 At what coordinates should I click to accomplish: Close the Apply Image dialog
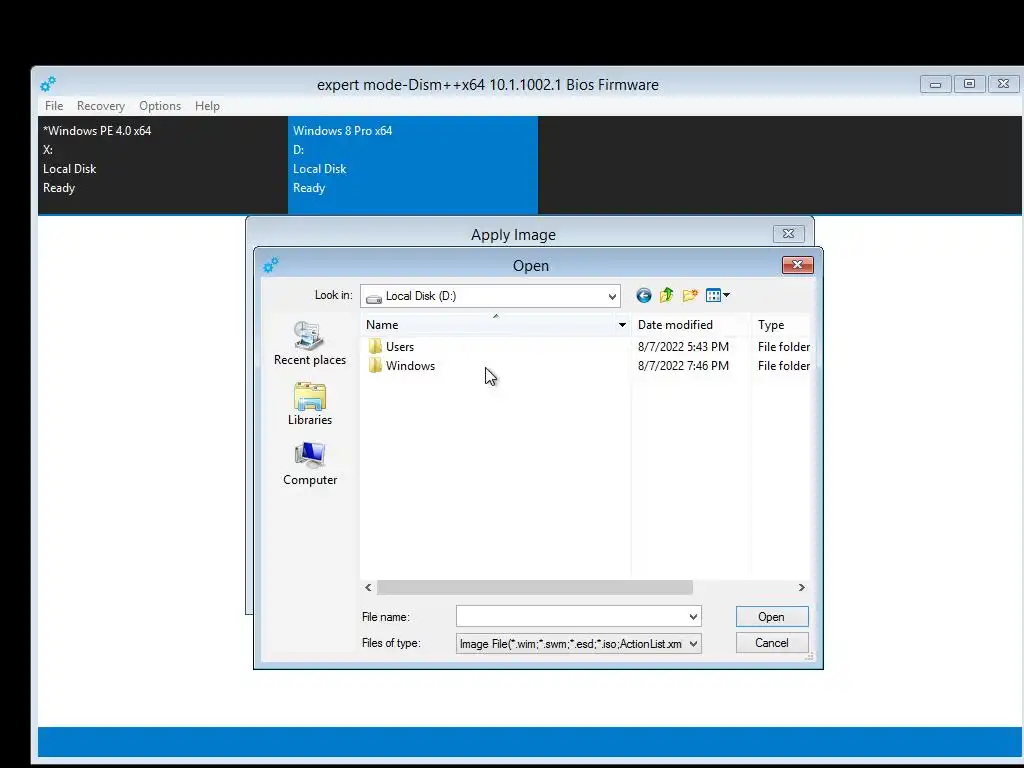click(788, 234)
